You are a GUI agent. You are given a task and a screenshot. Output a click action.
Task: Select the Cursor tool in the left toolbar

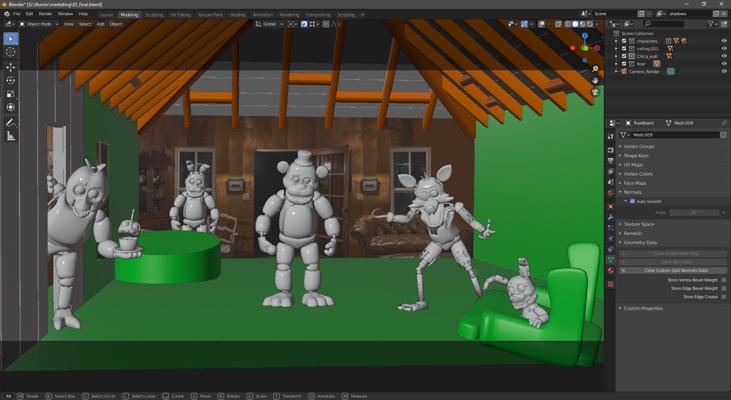tap(10, 52)
